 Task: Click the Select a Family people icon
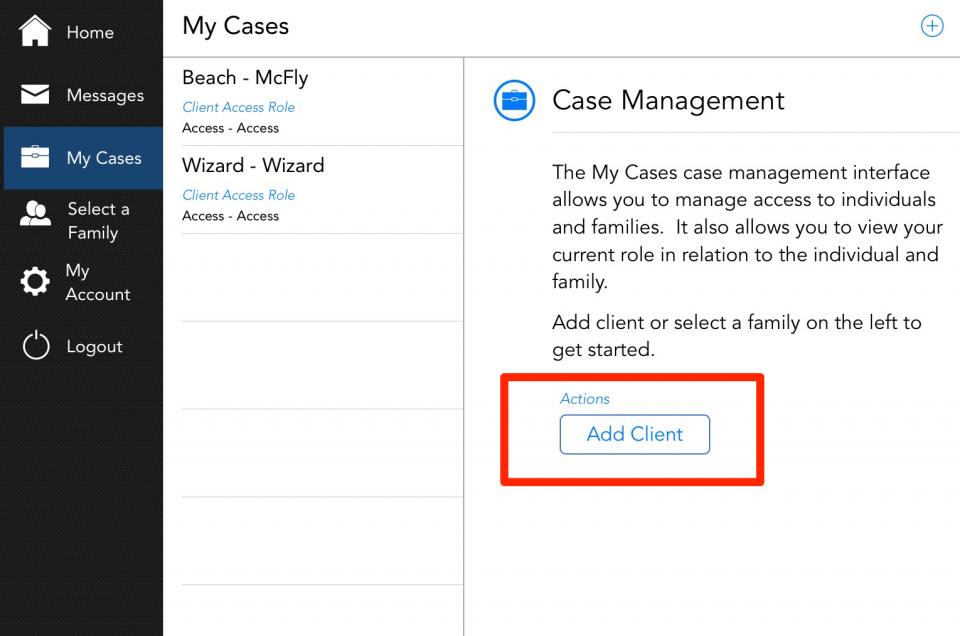(36, 214)
